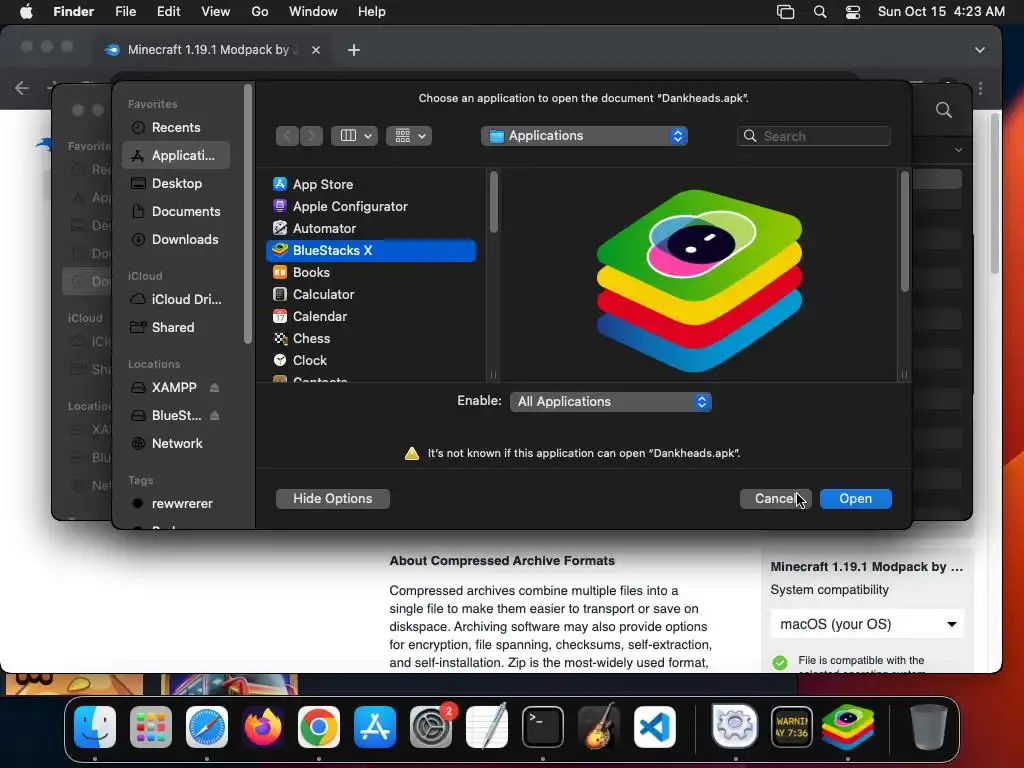Open Trash in the Dock
Screen dimensions: 1024x768
tap(929, 727)
